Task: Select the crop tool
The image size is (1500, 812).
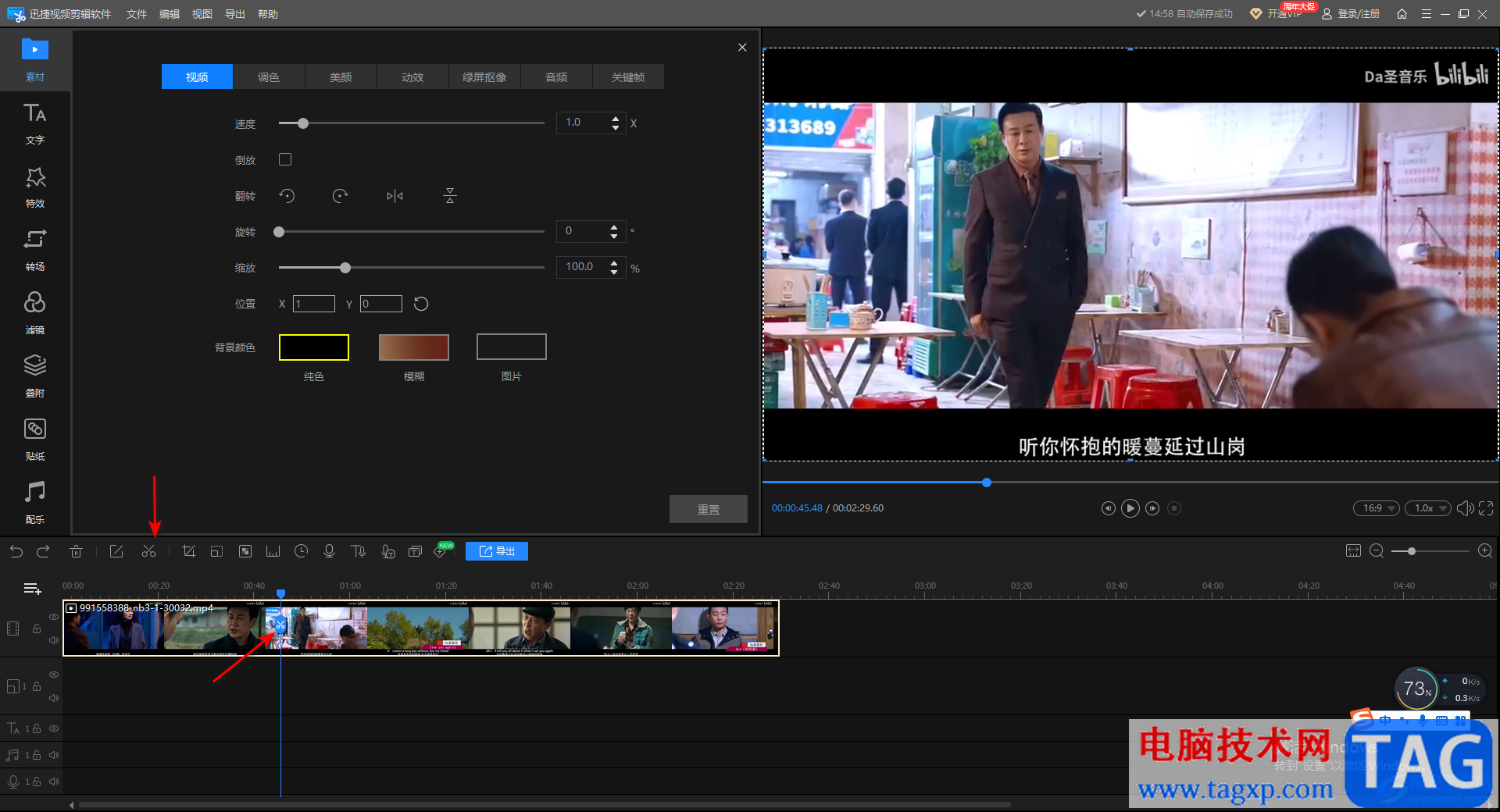Action: click(x=188, y=551)
